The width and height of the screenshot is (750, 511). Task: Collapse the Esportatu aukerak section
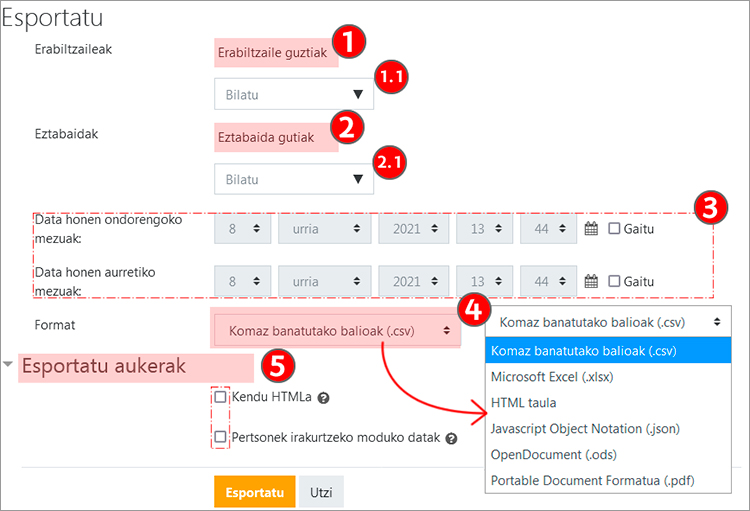coord(9,365)
